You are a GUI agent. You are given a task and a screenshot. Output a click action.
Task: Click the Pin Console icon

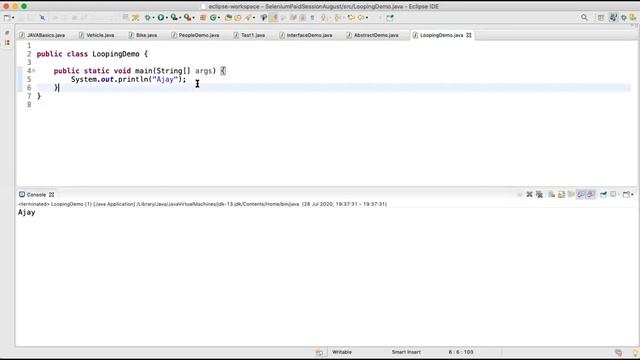603,194
